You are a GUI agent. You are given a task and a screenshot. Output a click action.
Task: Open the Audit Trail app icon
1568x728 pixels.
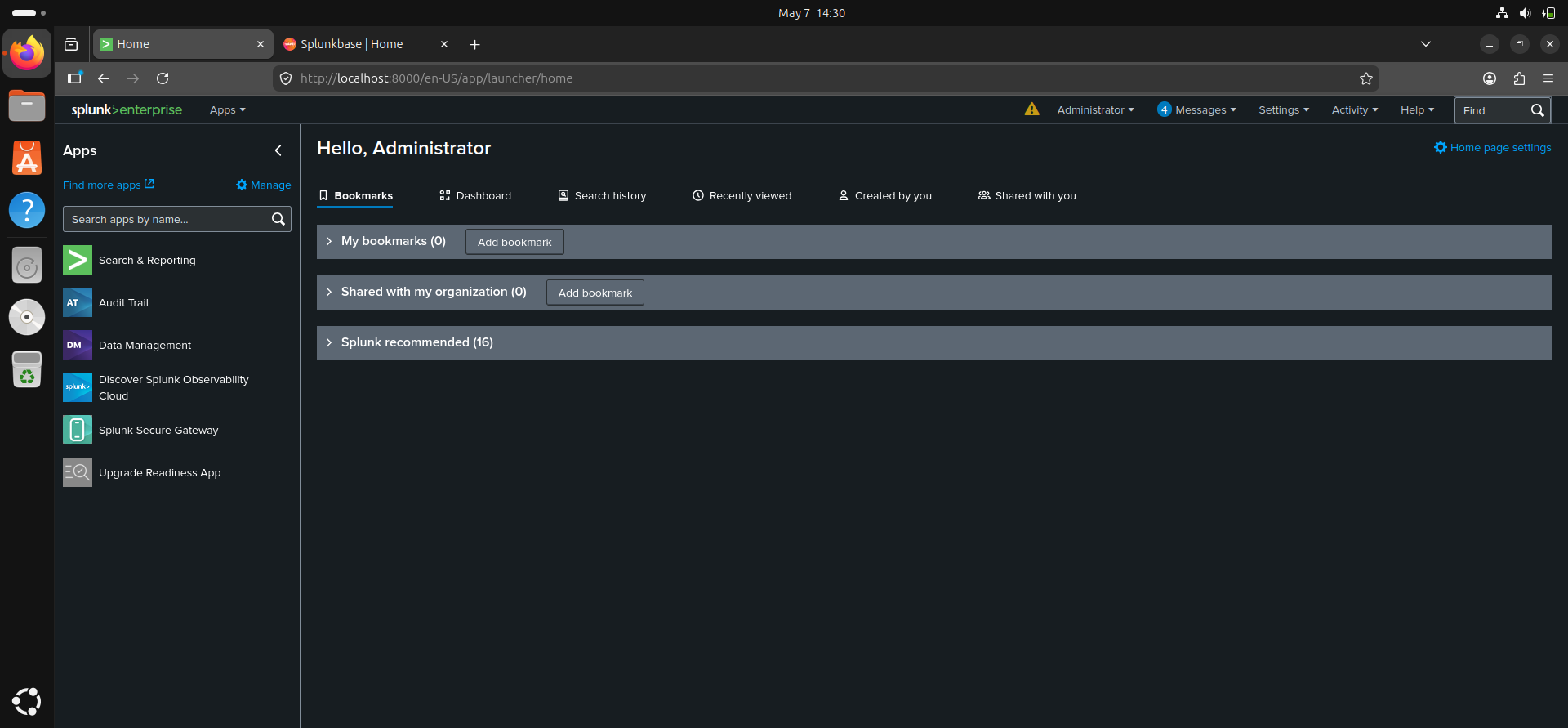pos(78,303)
